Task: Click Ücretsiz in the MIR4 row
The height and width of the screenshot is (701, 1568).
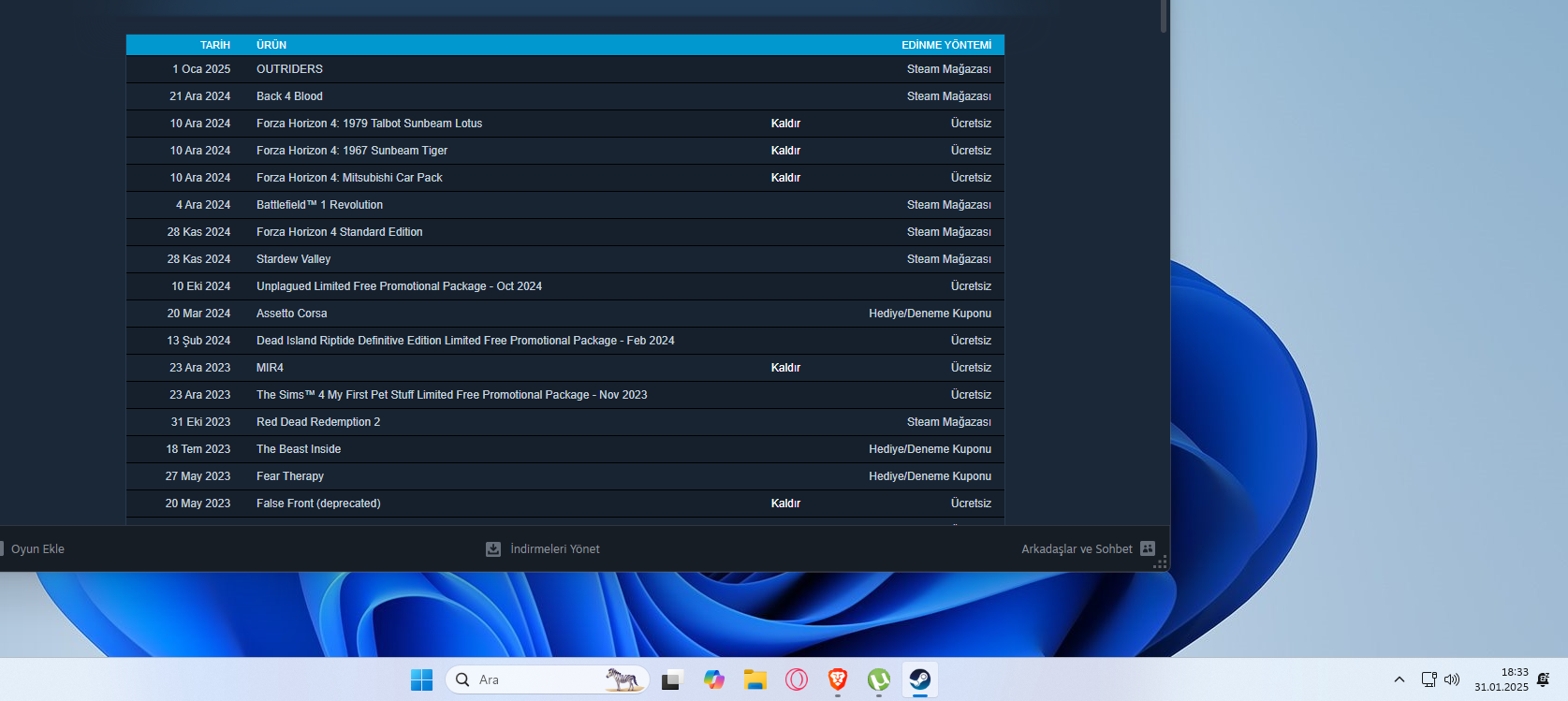Action: click(971, 368)
